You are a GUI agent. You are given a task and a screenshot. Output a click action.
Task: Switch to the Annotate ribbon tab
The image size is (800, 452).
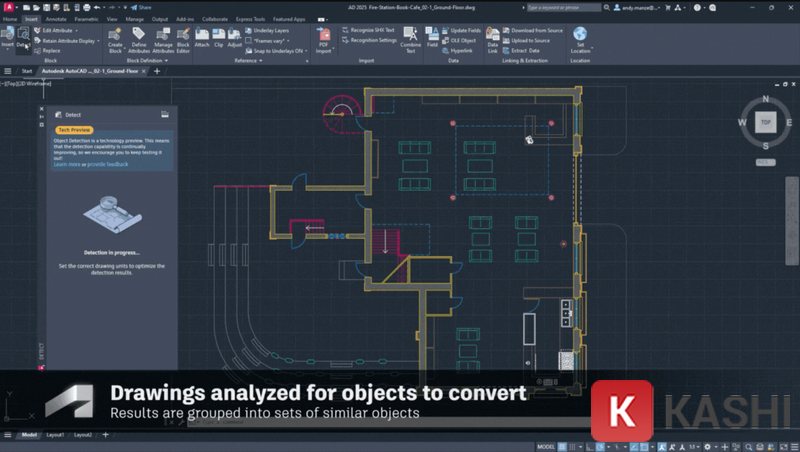(59, 18)
